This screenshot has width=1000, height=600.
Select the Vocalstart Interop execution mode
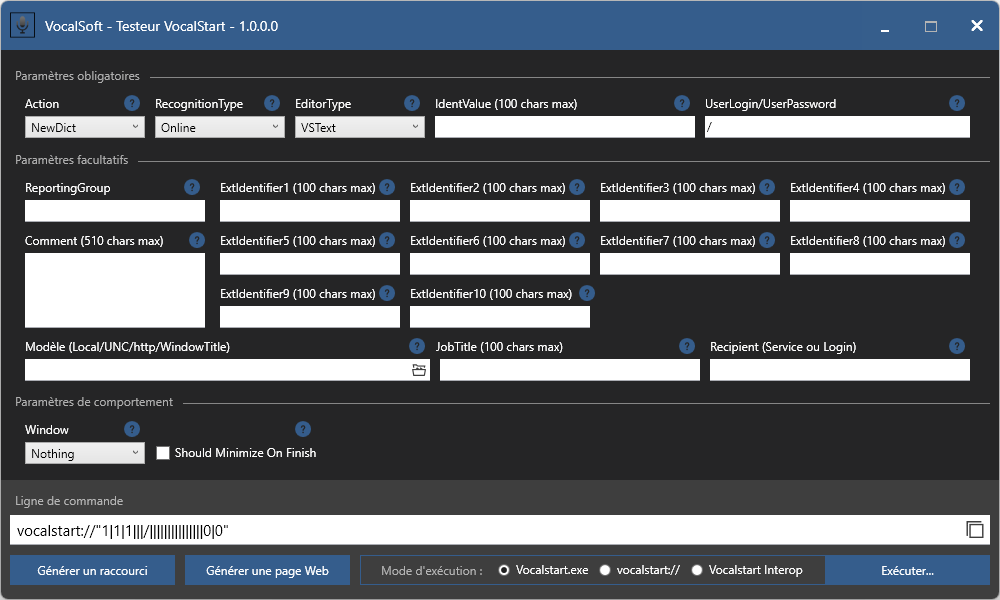coord(697,570)
